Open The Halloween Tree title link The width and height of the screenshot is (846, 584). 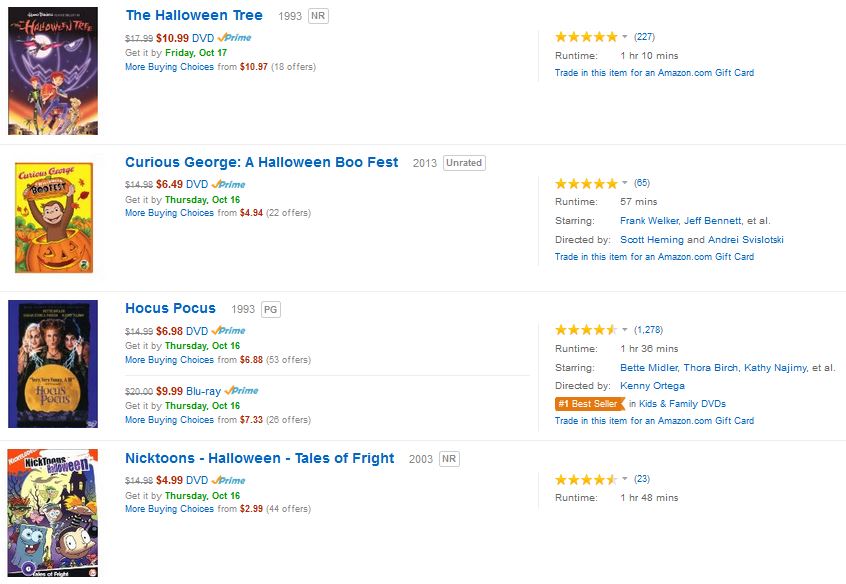(x=194, y=15)
